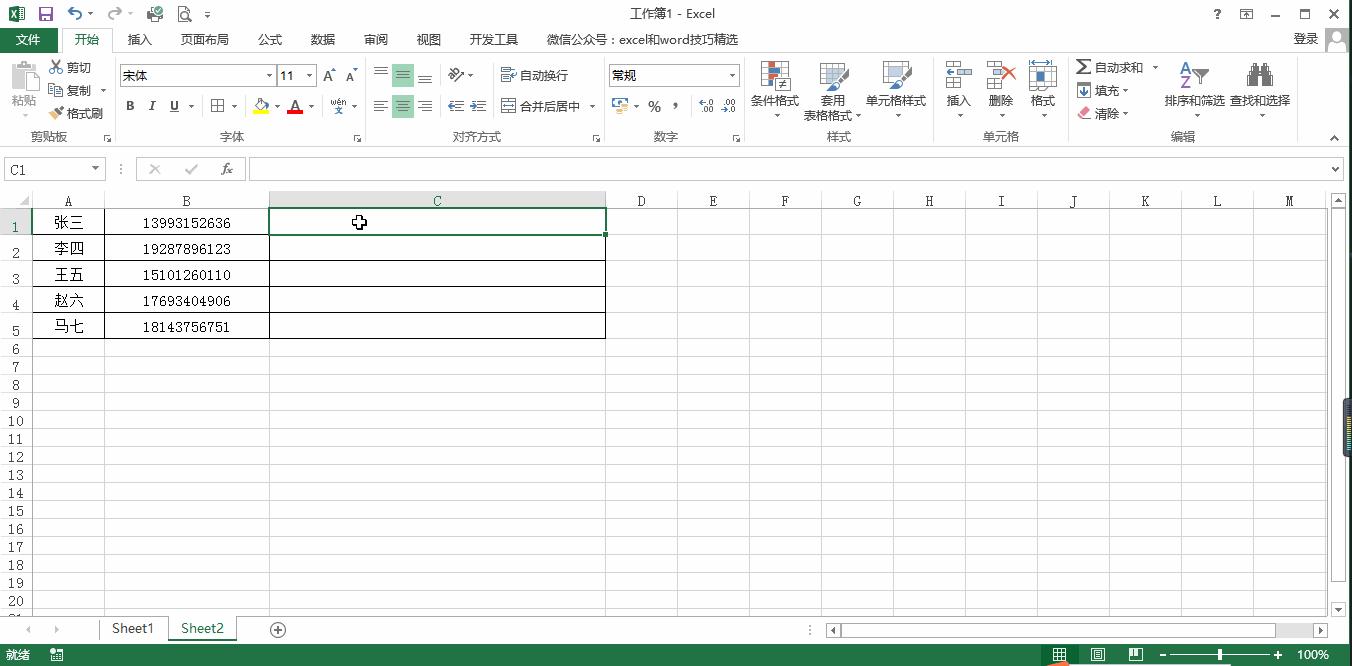Apply the percent number format
The width and height of the screenshot is (1352, 666).
pyautogui.click(x=656, y=106)
